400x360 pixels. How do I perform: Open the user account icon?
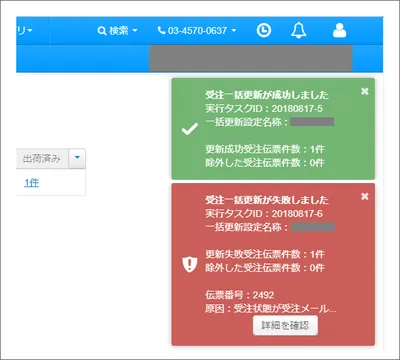point(339,30)
